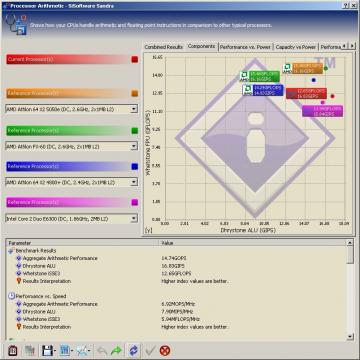The image size is (360, 360).
Task: Click the magenta chart label for Core 2 Duo
Action: click(x=323, y=111)
